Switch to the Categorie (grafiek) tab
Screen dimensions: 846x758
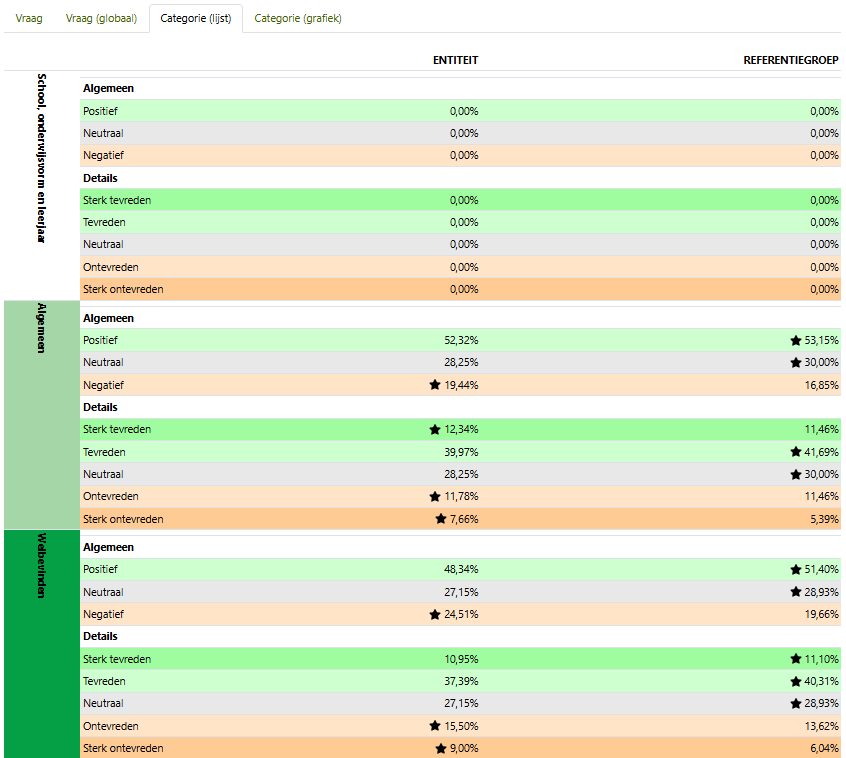298,18
